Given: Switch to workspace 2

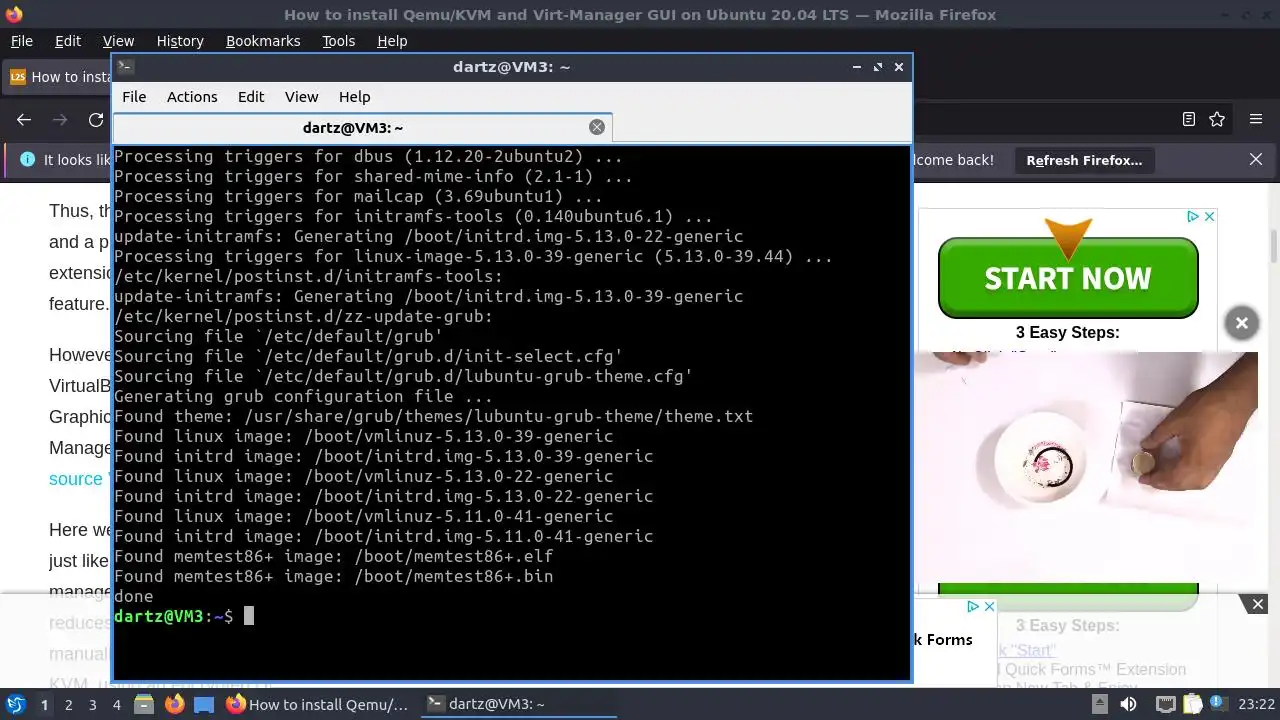Looking at the screenshot, I should 68,704.
